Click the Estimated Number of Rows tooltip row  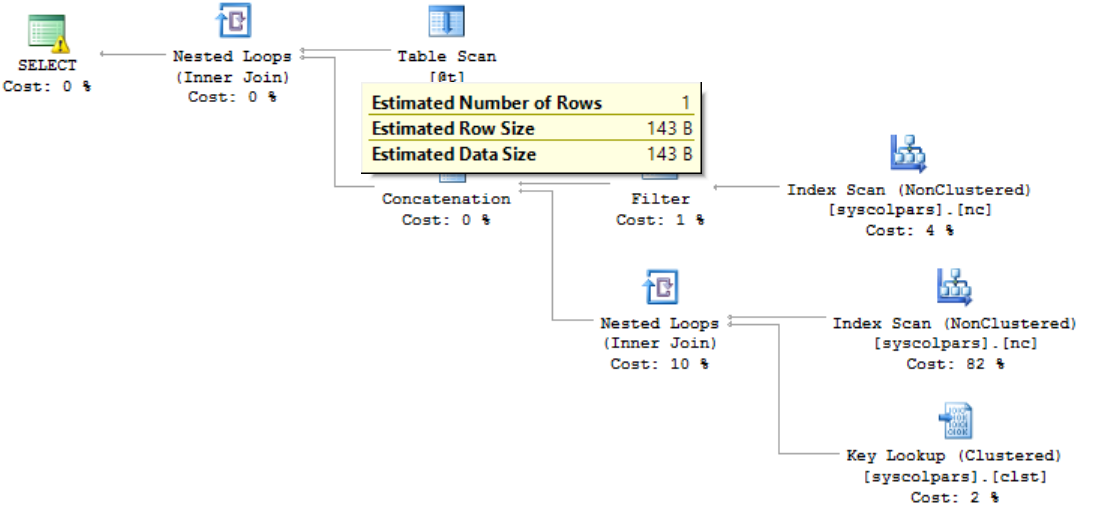pyautogui.click(x=531, y=103)
